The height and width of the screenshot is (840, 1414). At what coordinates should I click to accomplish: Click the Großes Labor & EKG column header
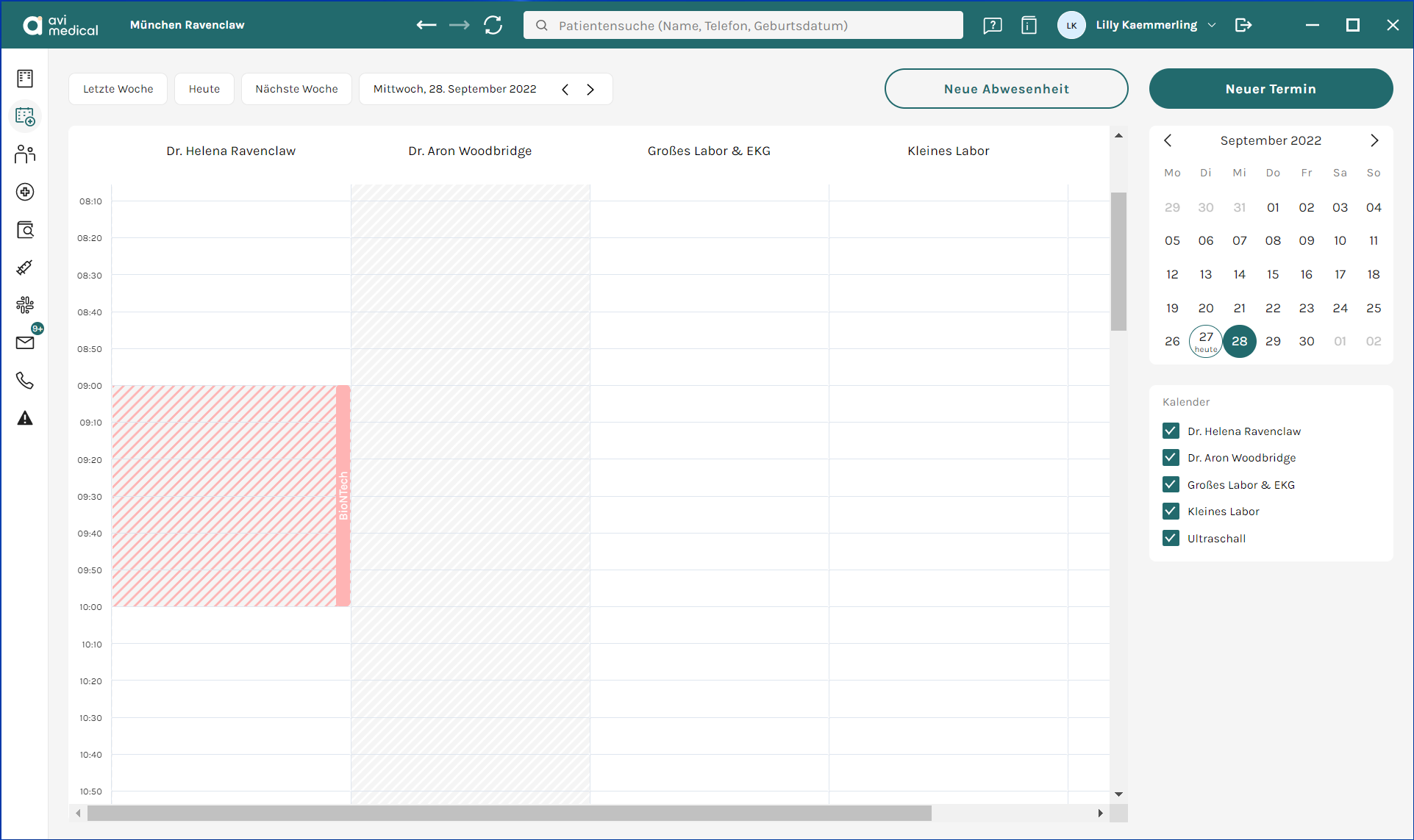coord(709,151)
